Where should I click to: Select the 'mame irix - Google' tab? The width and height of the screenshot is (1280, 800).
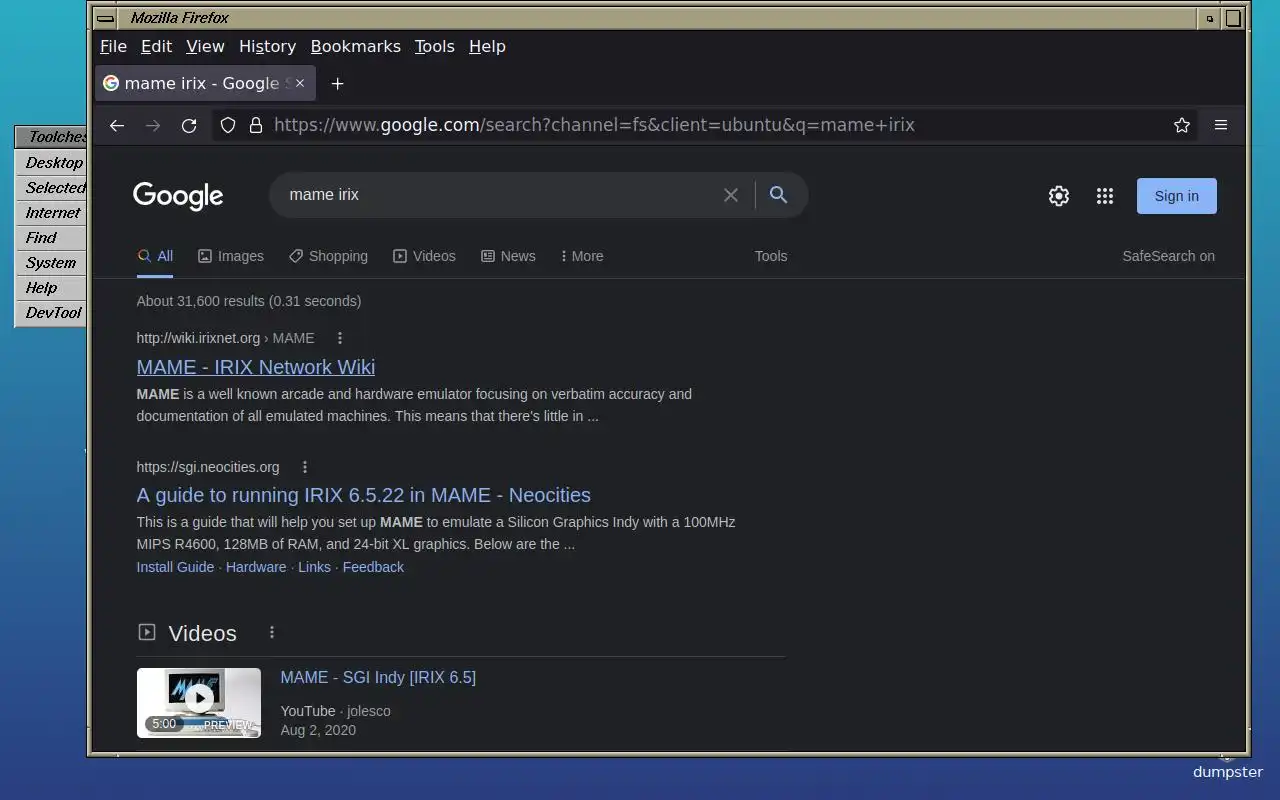point(205,84)
